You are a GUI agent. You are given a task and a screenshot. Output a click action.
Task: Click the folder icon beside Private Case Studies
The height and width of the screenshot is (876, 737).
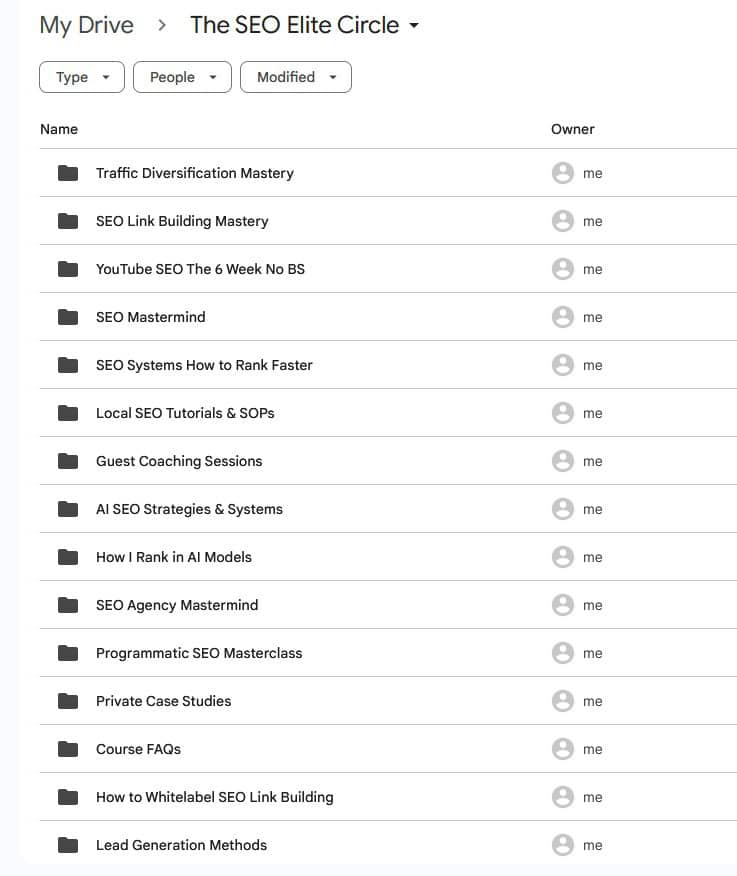point(68,701)
